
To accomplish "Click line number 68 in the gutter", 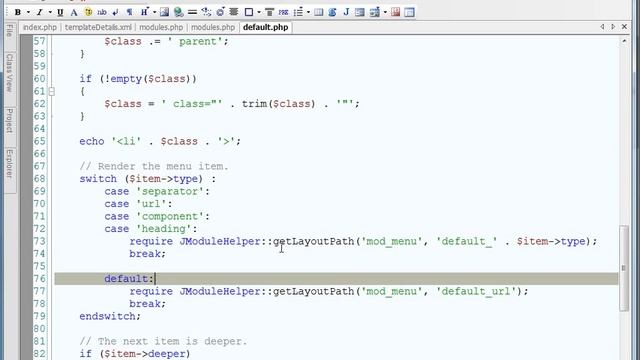I will pos(40,179).
